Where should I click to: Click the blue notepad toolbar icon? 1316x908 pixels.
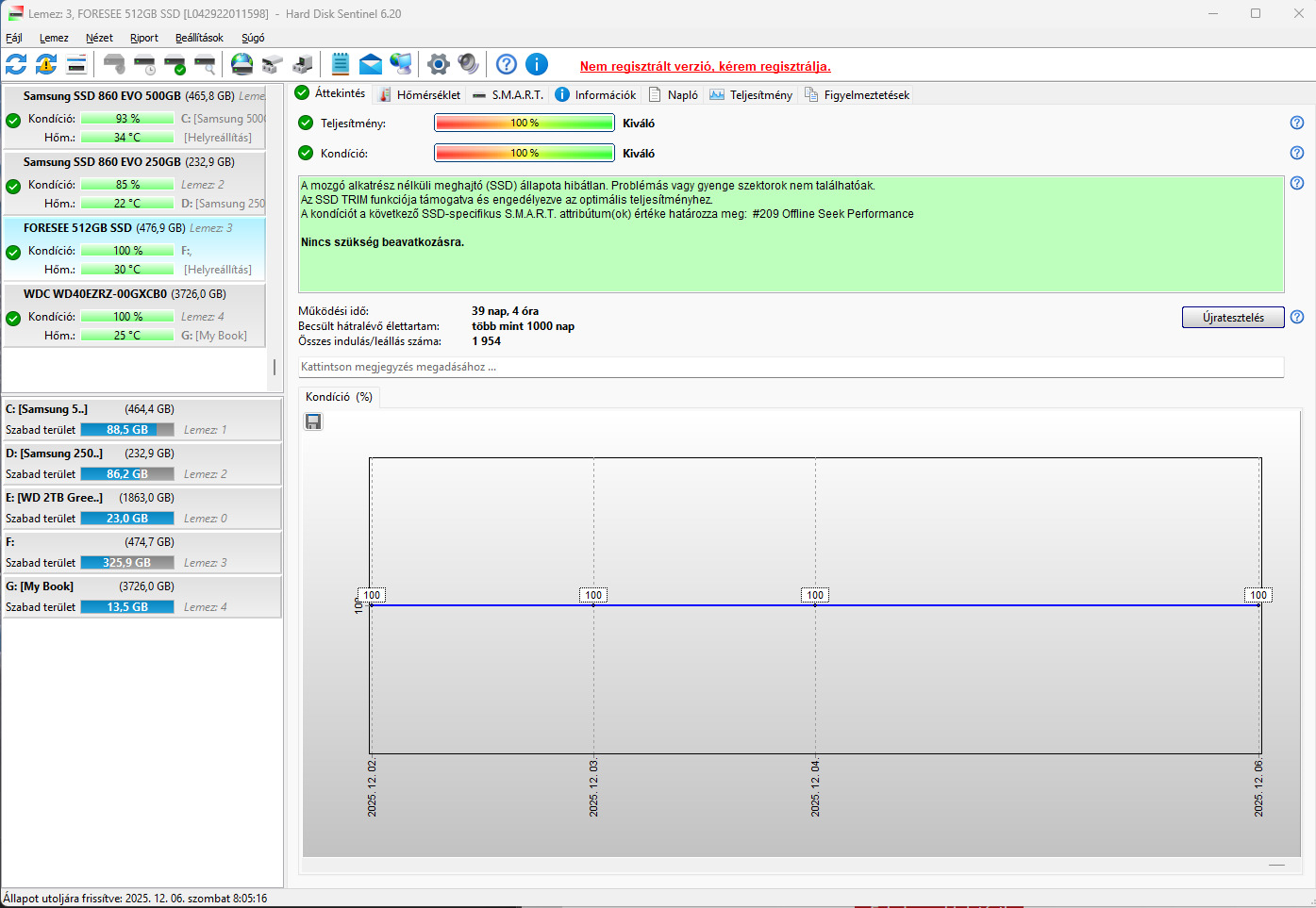[x=341, y=64]
